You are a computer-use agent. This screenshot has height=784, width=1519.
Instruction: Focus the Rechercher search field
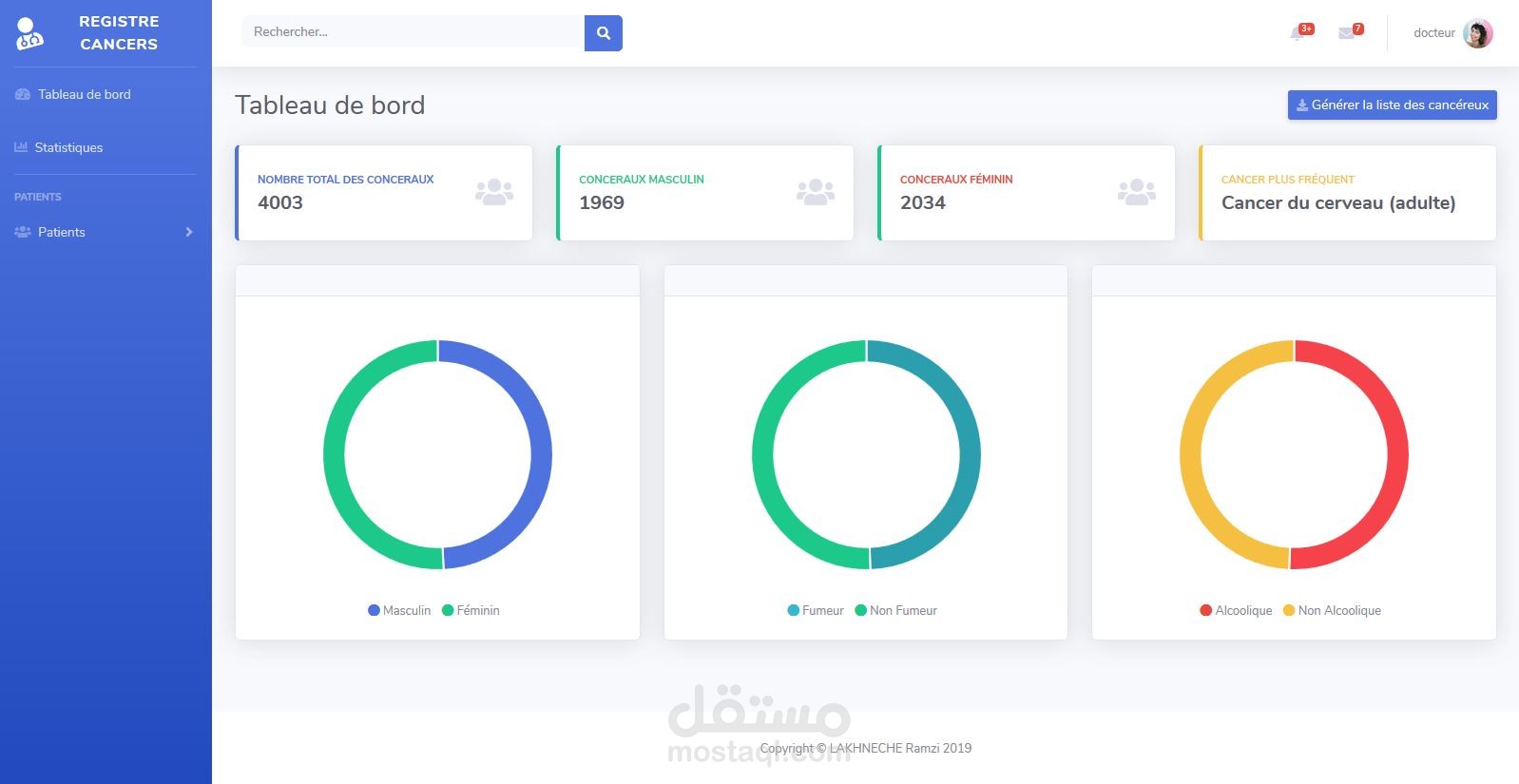click(413, 32)
